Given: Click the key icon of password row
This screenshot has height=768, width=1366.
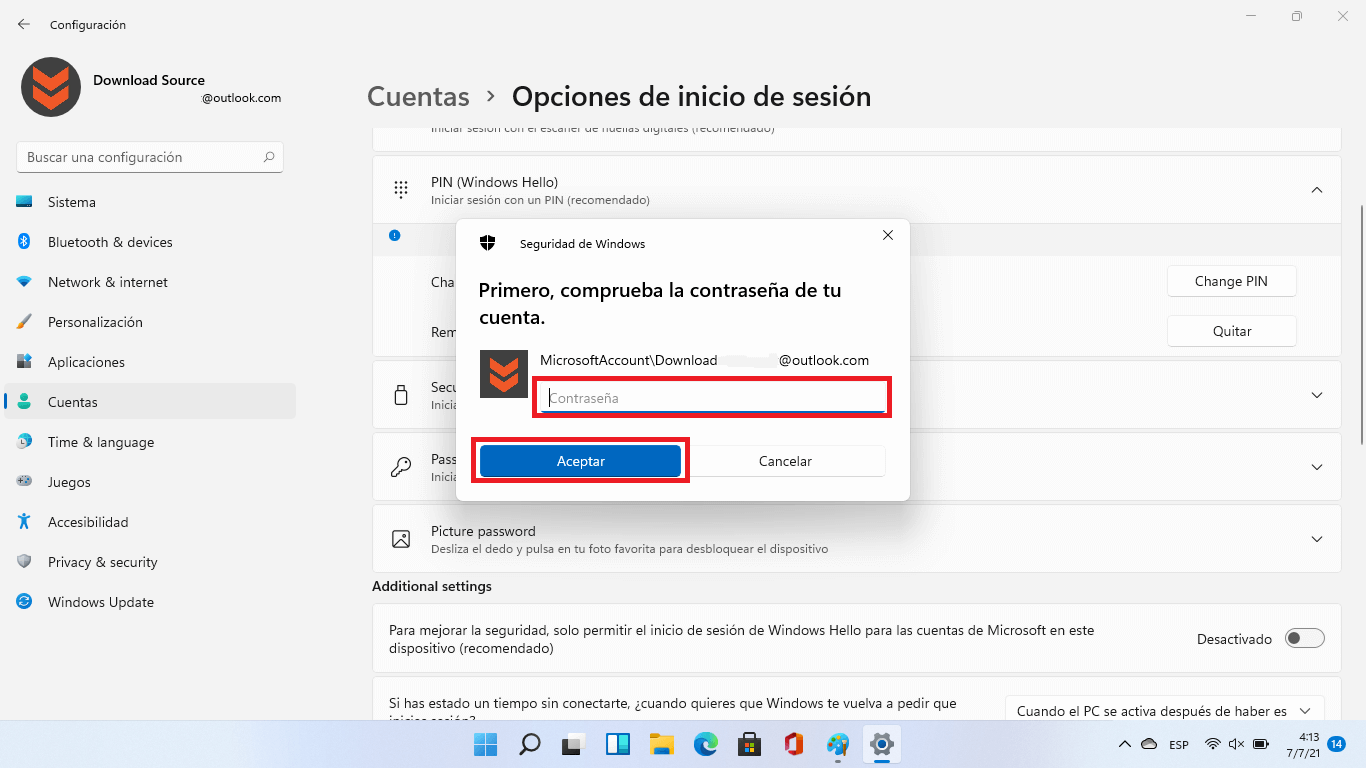Looking at the screenshot, I should coord(401,467).
